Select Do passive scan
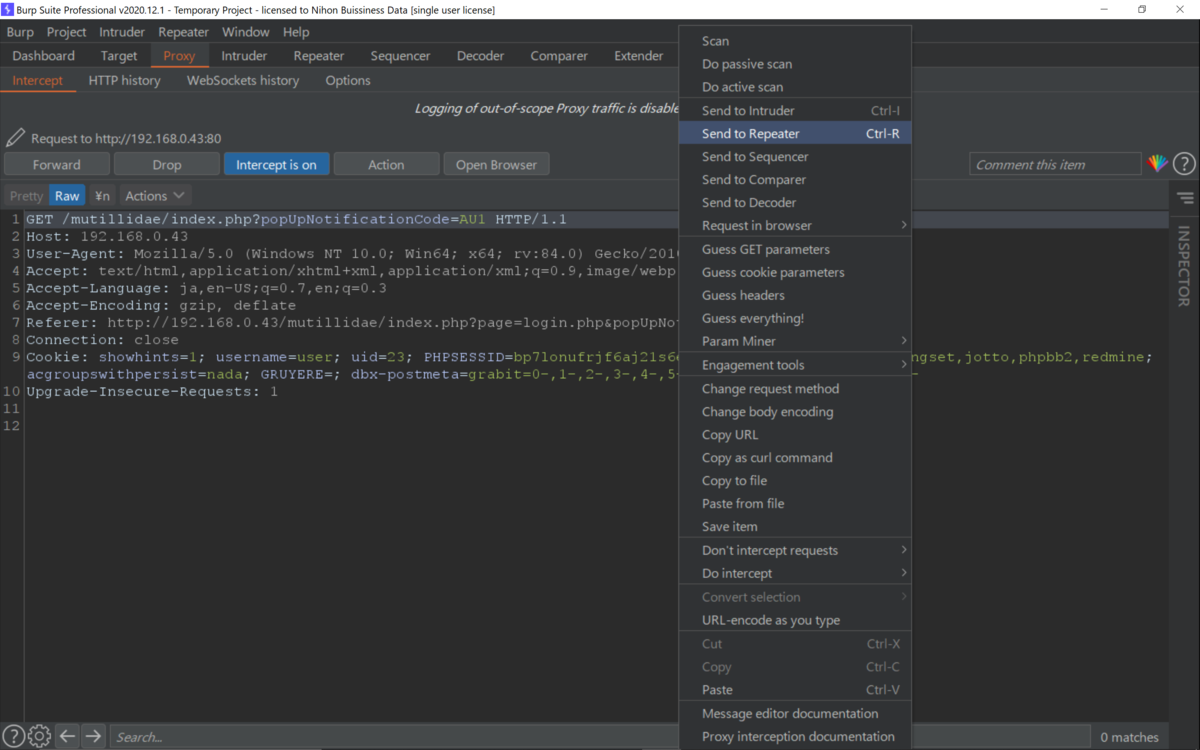This screenshot has width=1200, height=750. (795, 64)
